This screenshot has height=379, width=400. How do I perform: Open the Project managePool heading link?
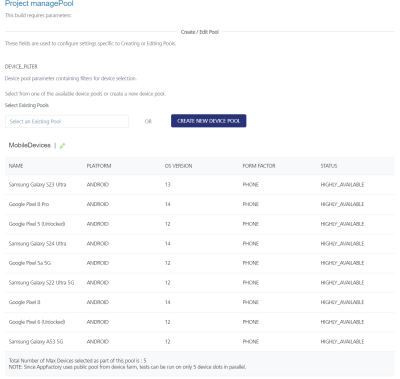(x=39, y=4)
